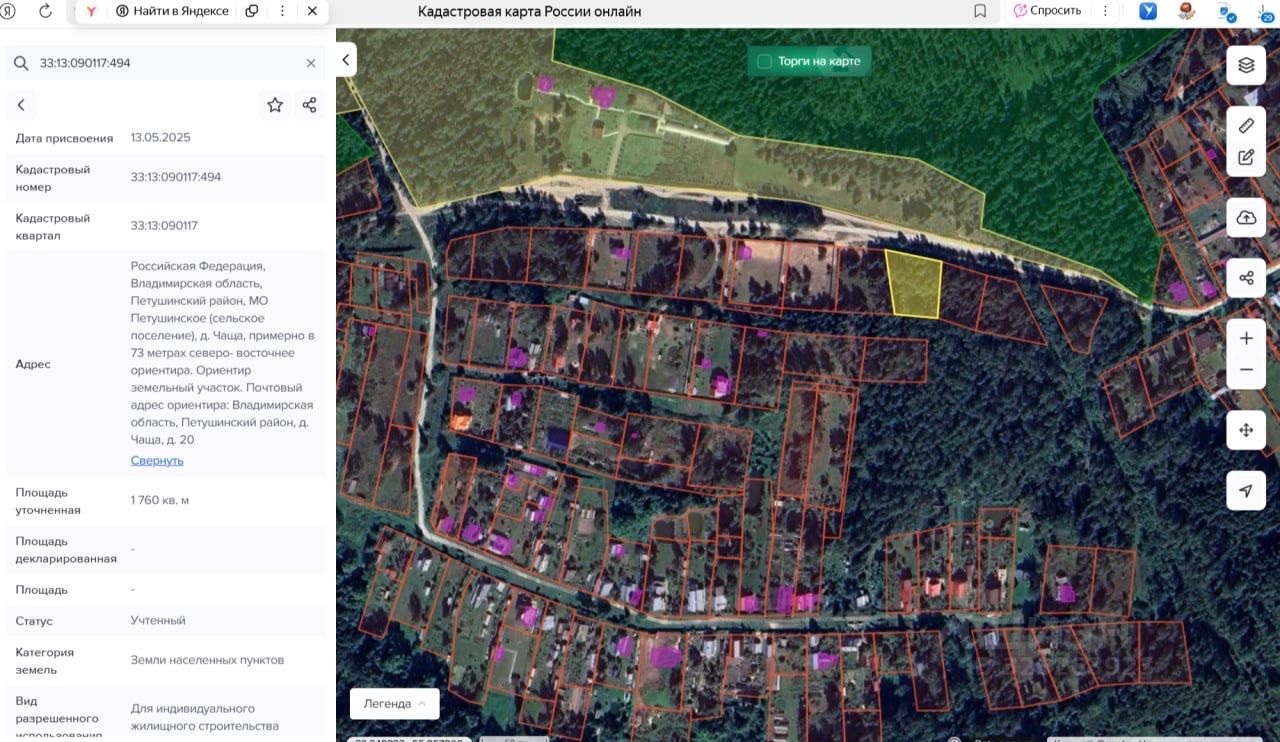The height and width of the screenshot is (742, 1280).
Task: Add parcel to favorites with star icon
Action: point(275,105)
